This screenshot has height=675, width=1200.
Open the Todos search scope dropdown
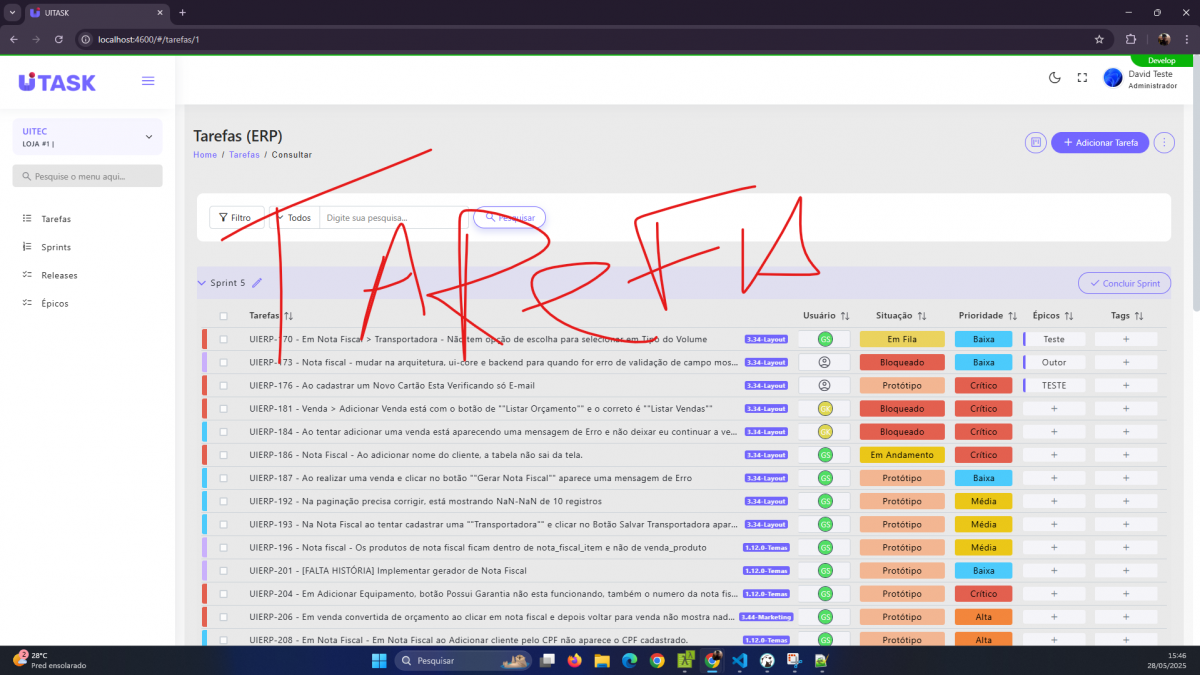(294, 217)
